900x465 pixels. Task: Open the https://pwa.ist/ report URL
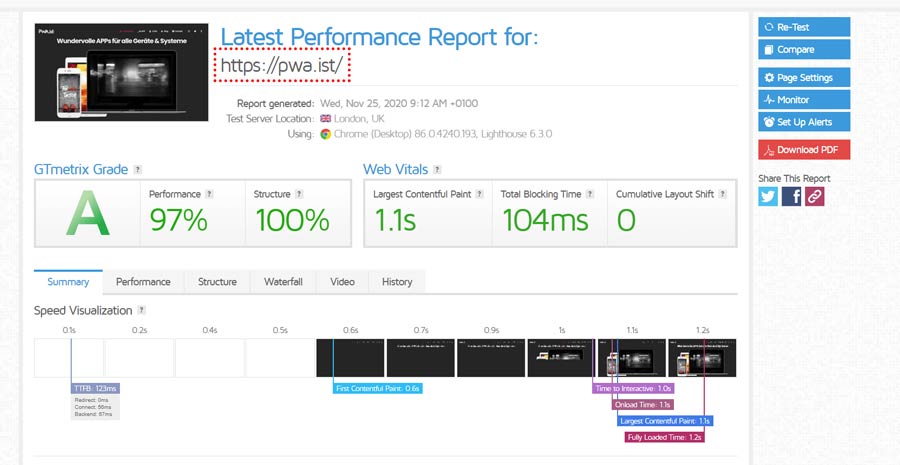point(285,66)
